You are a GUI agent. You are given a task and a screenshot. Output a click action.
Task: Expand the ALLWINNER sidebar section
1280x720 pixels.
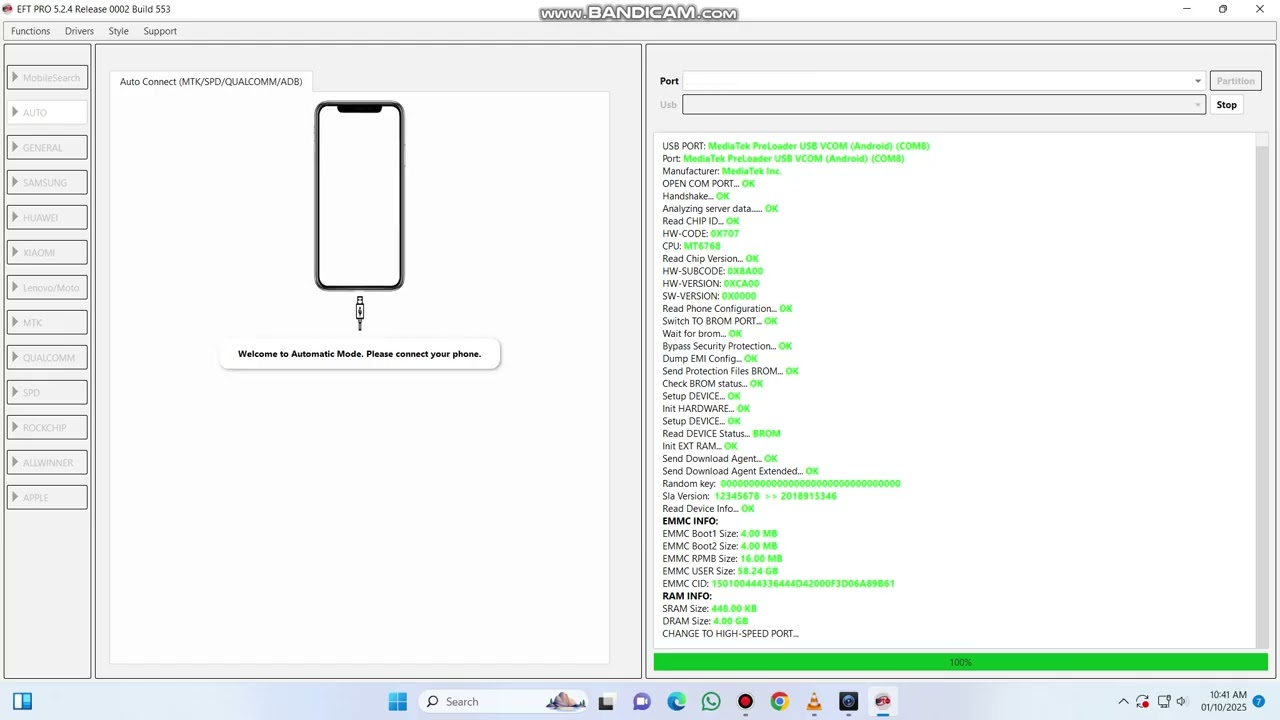coord(47,462)
